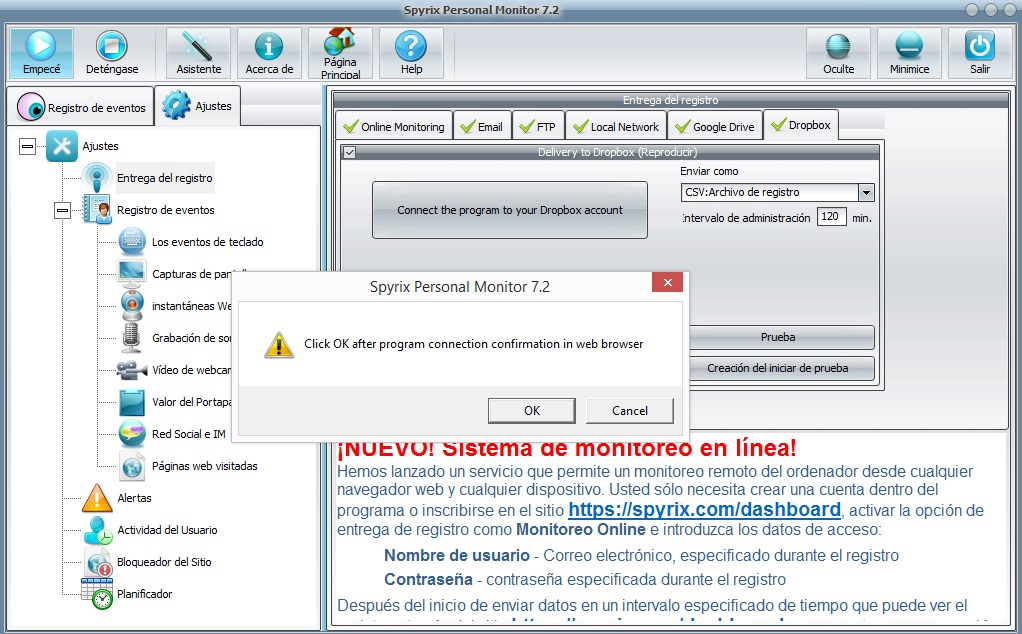Click the Planificador calendar clock icon
The width and height of the screenshot is (1022, 634).
(97, 594)
